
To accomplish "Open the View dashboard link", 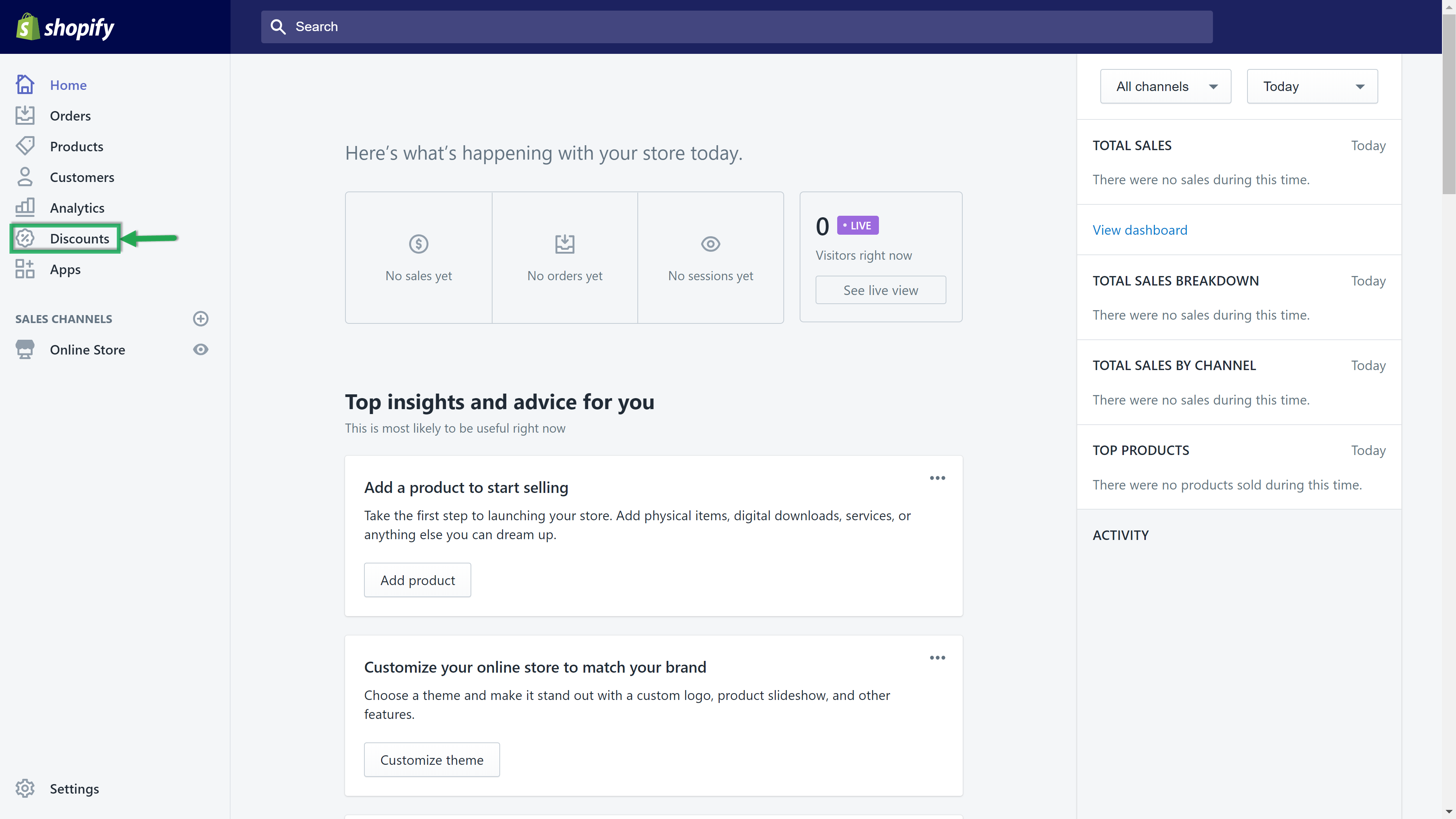I will [x=1139, y=230].
